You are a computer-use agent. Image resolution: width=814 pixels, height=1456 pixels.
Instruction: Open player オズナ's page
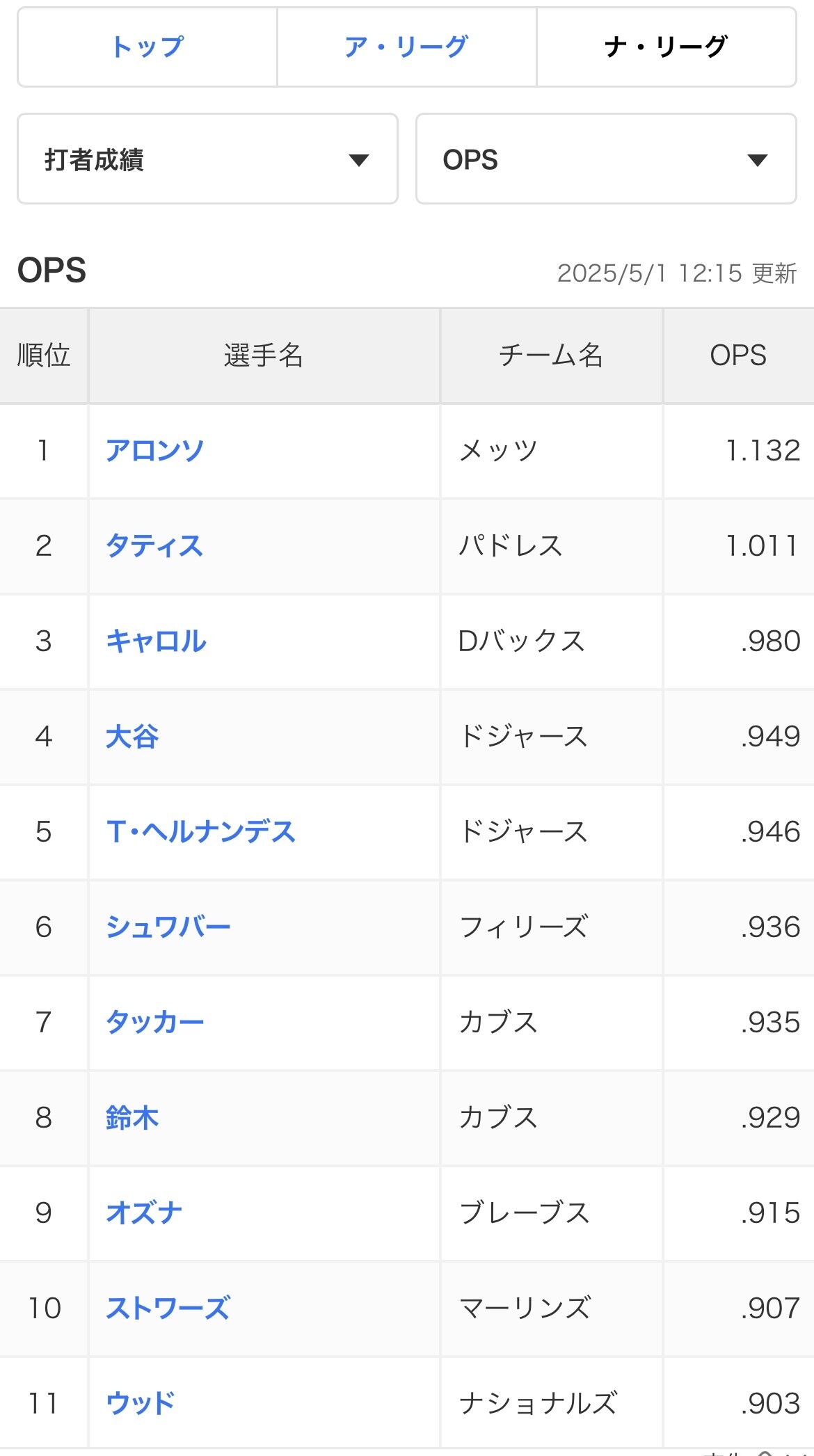point(144,1213)
